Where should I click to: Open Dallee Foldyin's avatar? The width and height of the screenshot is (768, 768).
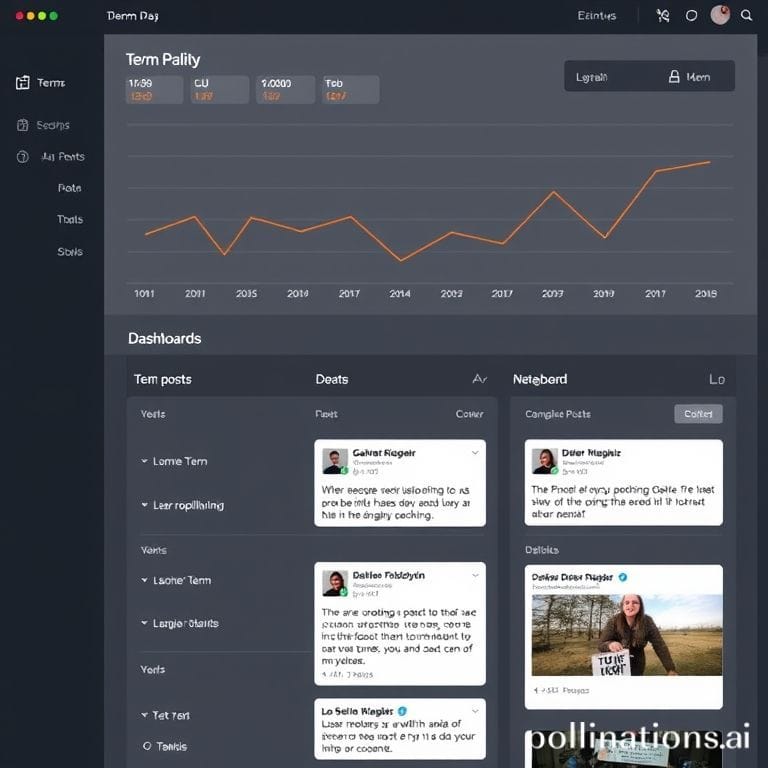pos(335,583)
